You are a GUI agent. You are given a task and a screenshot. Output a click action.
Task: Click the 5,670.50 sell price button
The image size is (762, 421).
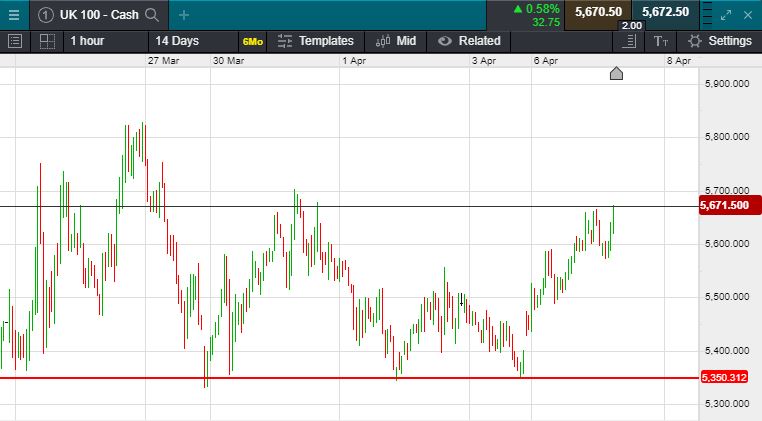[x=598, y=12]
